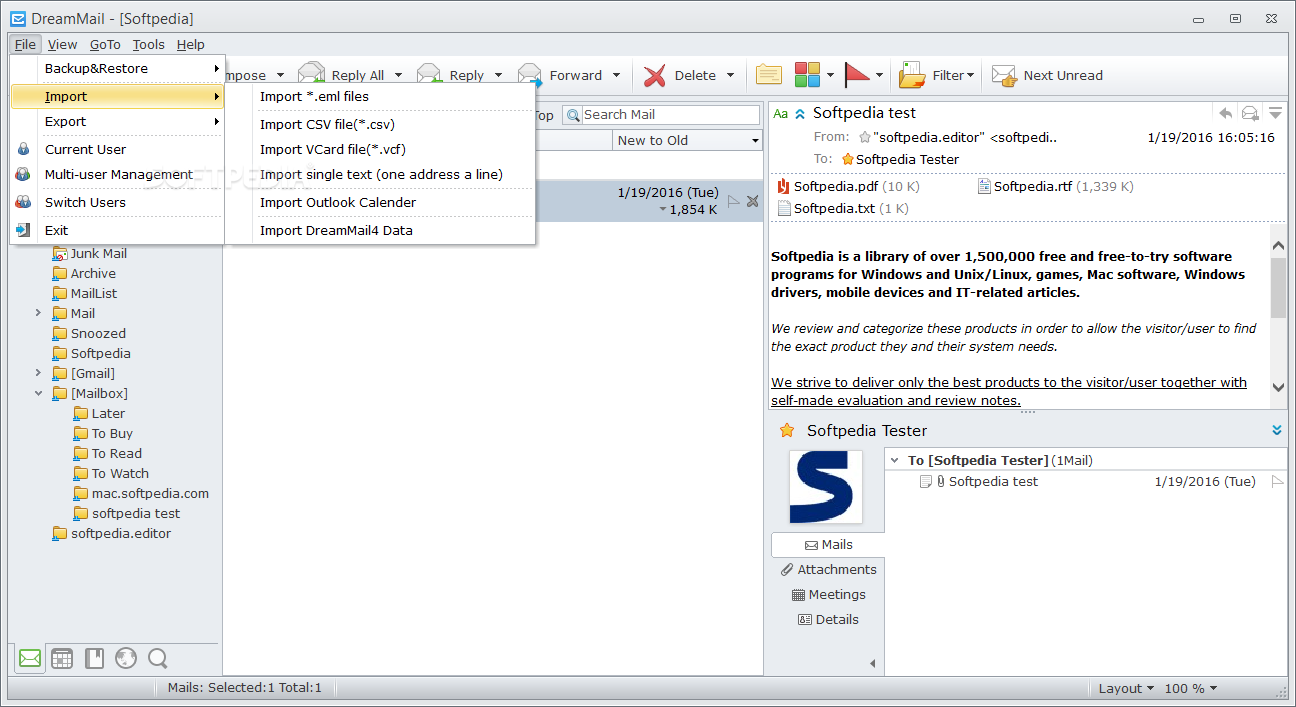Open the flag dropdown arrow

click(x=879, y=75)
